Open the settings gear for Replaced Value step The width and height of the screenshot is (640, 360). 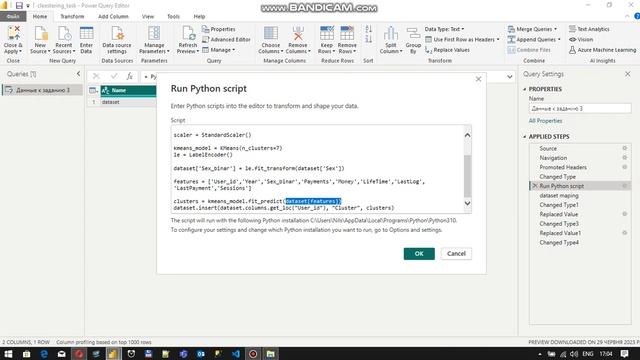click(x=624, y=214)
